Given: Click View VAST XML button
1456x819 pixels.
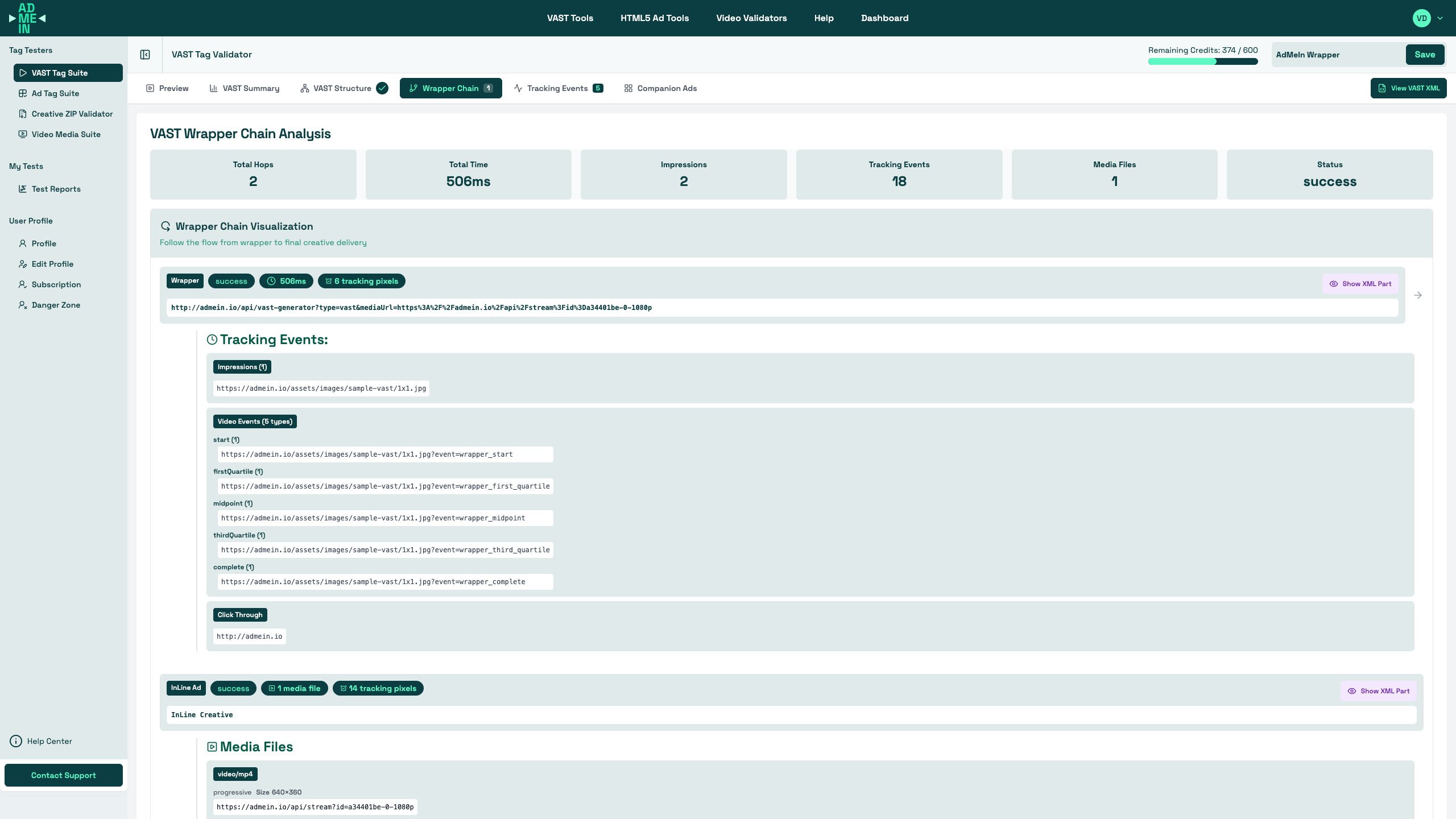Looking at the screenshot, I should (x=1408, y=88).
